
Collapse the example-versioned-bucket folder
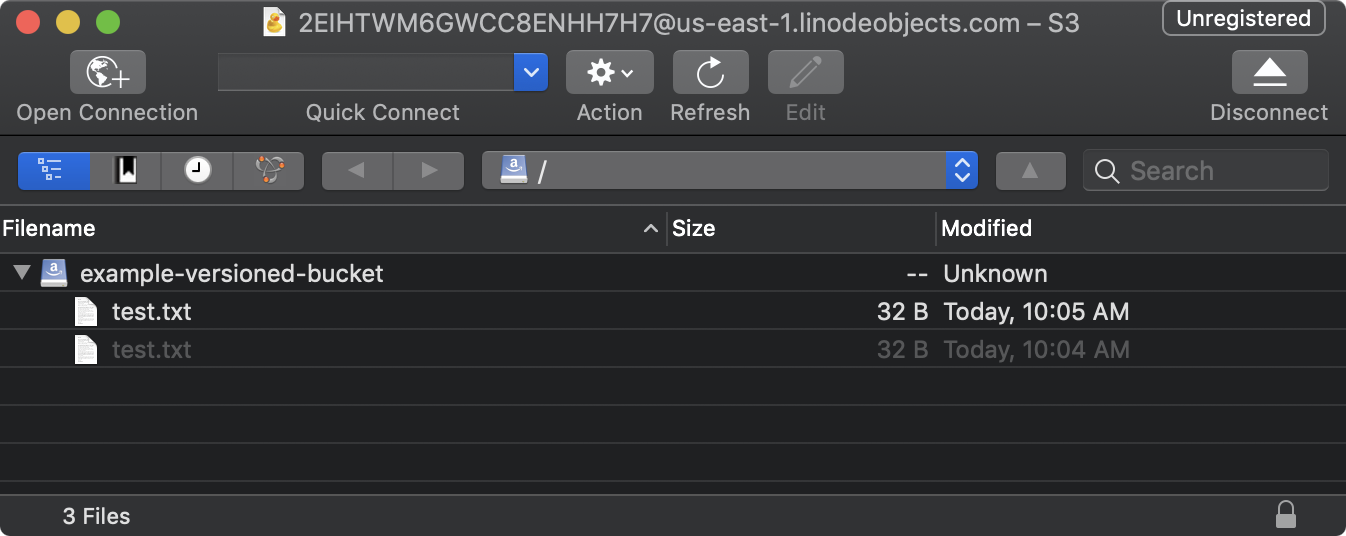[x=22, y=273]
